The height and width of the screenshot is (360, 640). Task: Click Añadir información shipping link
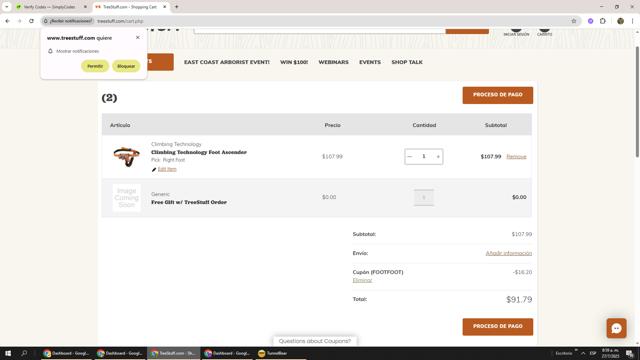pos(509,253)
